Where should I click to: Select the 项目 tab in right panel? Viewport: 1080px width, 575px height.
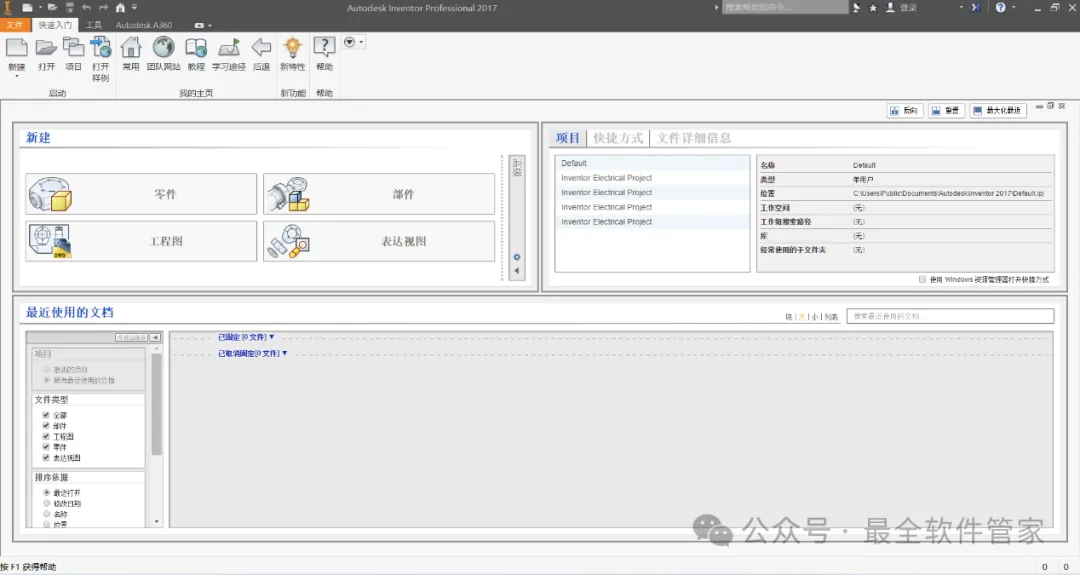[568, 138]
